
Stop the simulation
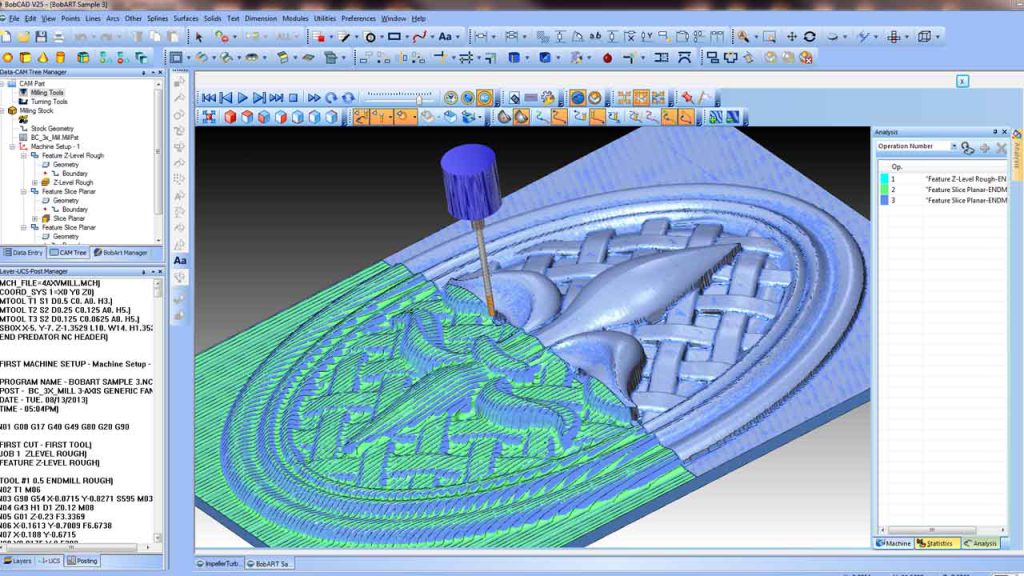[293, 98]
